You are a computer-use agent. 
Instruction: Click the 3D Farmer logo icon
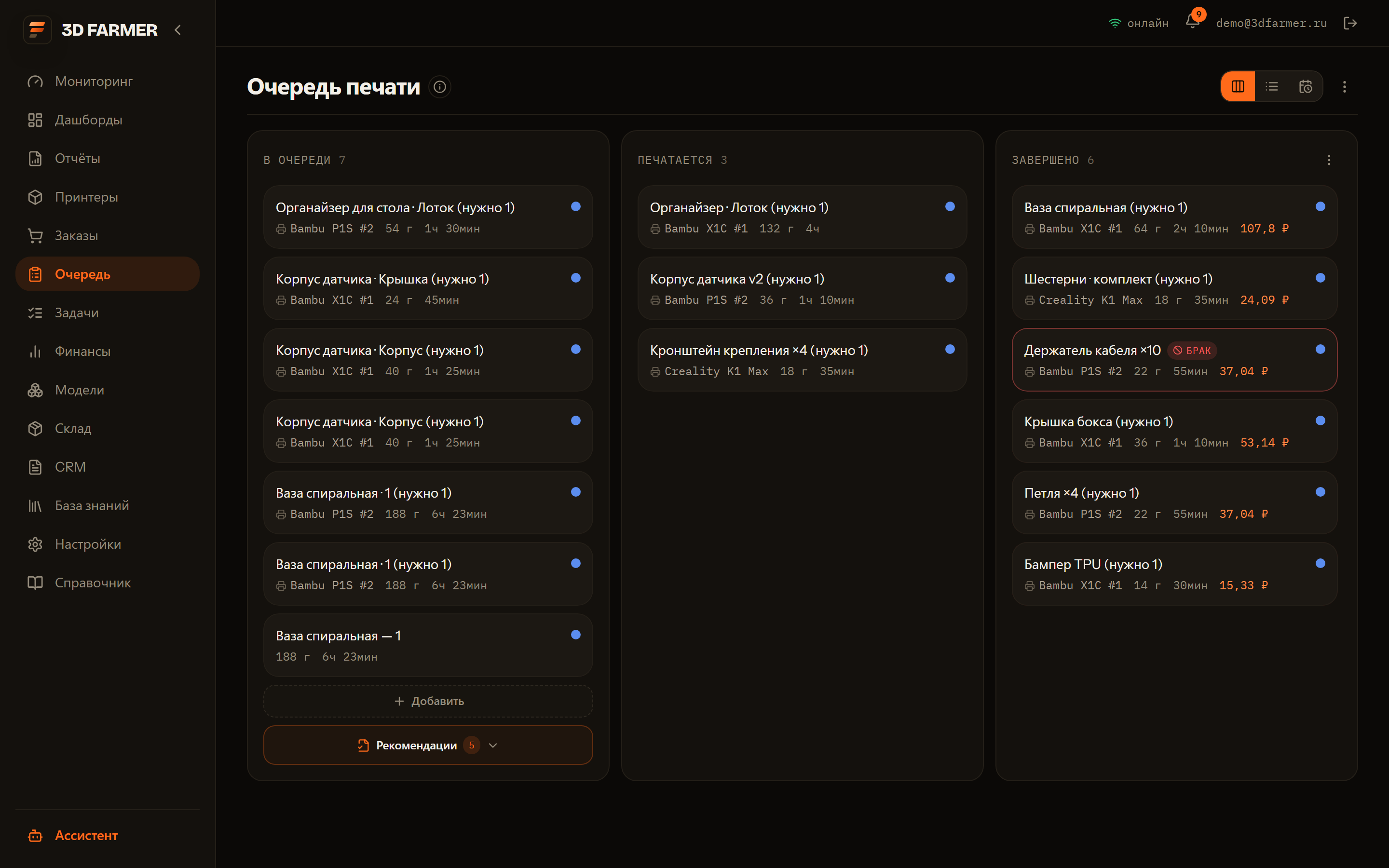[37, 29]
